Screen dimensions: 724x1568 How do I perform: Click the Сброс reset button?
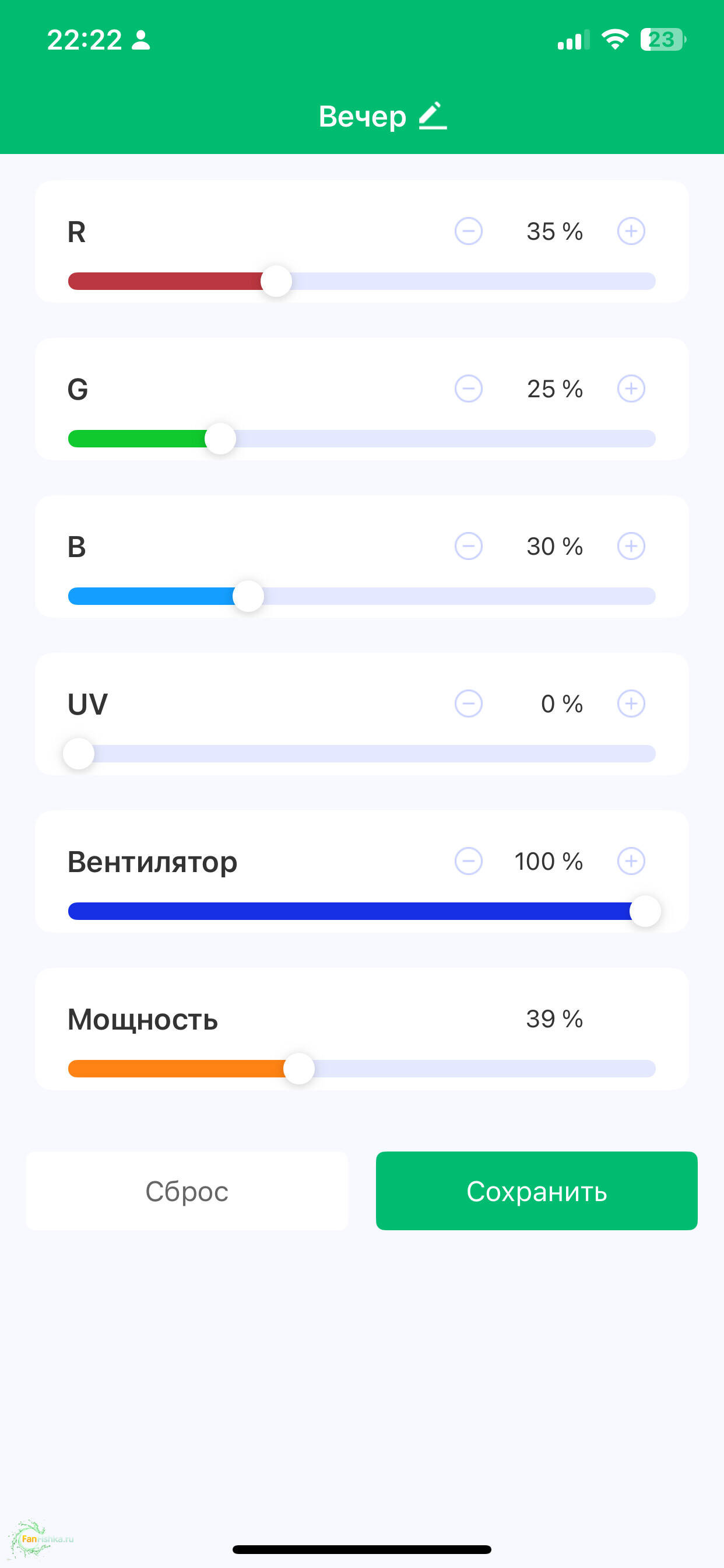(187, 1191)
